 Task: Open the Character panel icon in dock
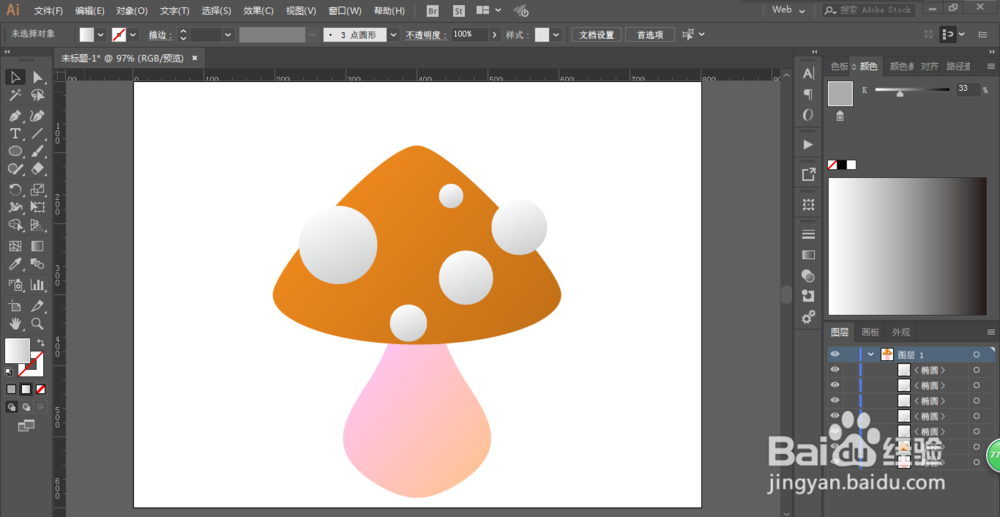coord(808,74)
